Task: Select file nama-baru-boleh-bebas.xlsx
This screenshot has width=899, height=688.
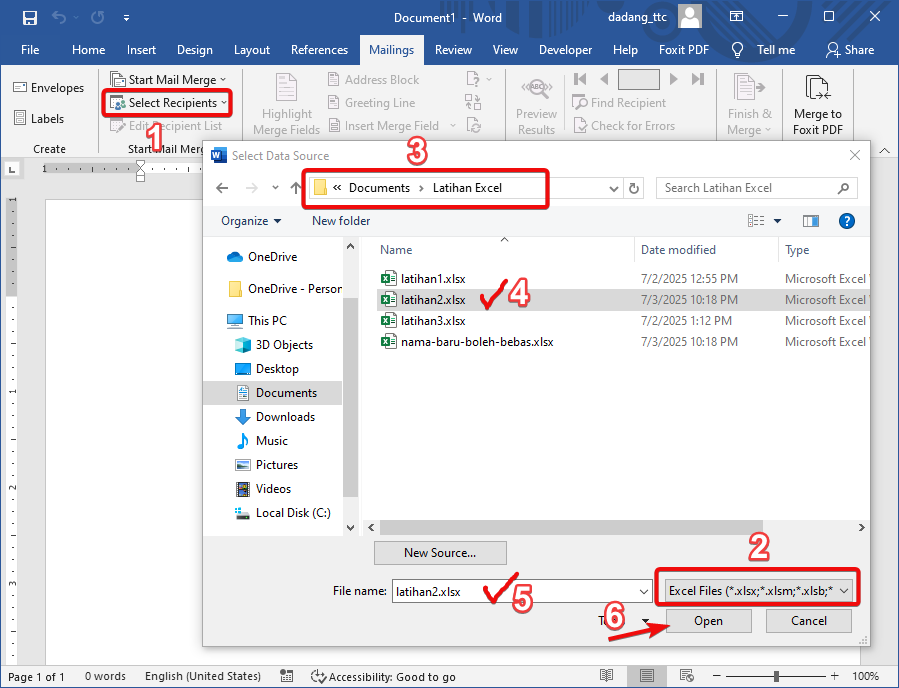Action: pyautogui.click(x=467, y=342)
